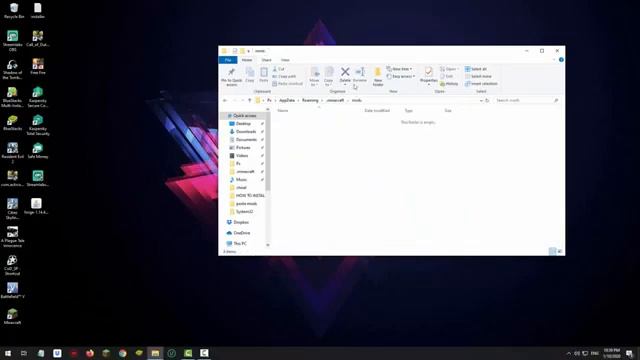Open OneDrive in the navigation pane
This screenshot has height=360, width=640.
click(242, 233)
